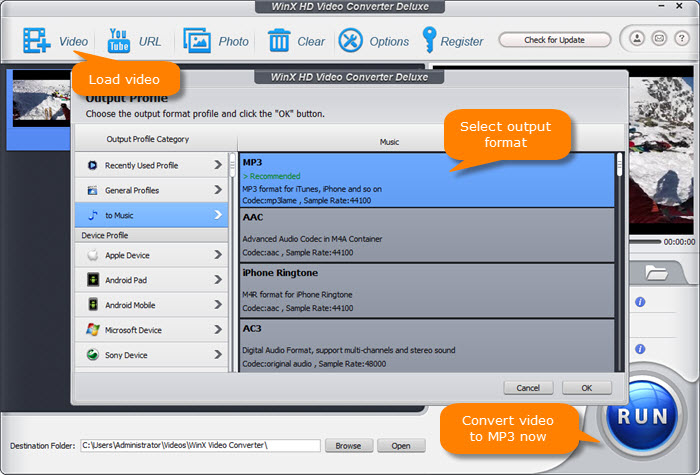This screenshot has height=475, width=700.
Task: Click the Open destination folder button
Action: 401,446
